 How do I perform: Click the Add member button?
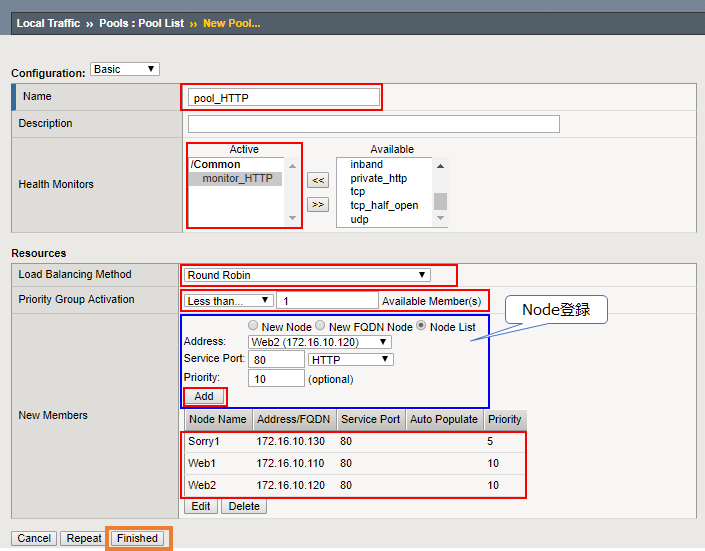pyautogui.click(x=204, y=396)
